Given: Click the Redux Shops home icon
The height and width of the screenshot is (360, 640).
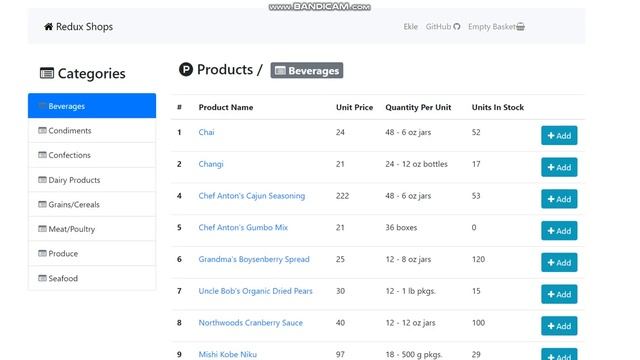Looking at the screenshot, I should coord(49,27).
